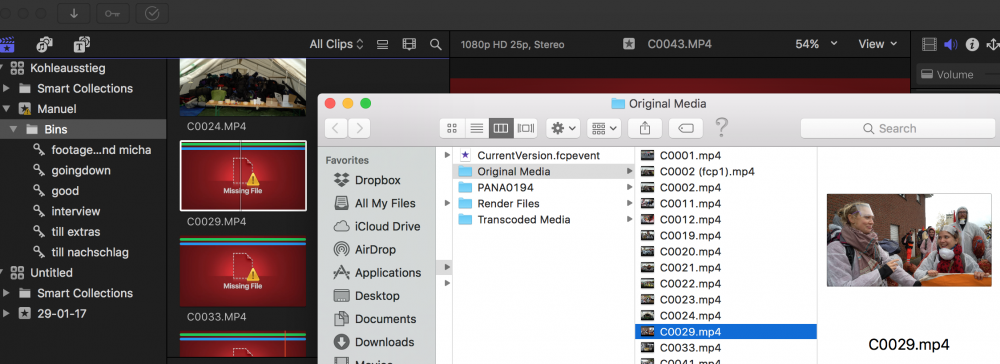Open the keyword editor key icon

click(113, 13)
